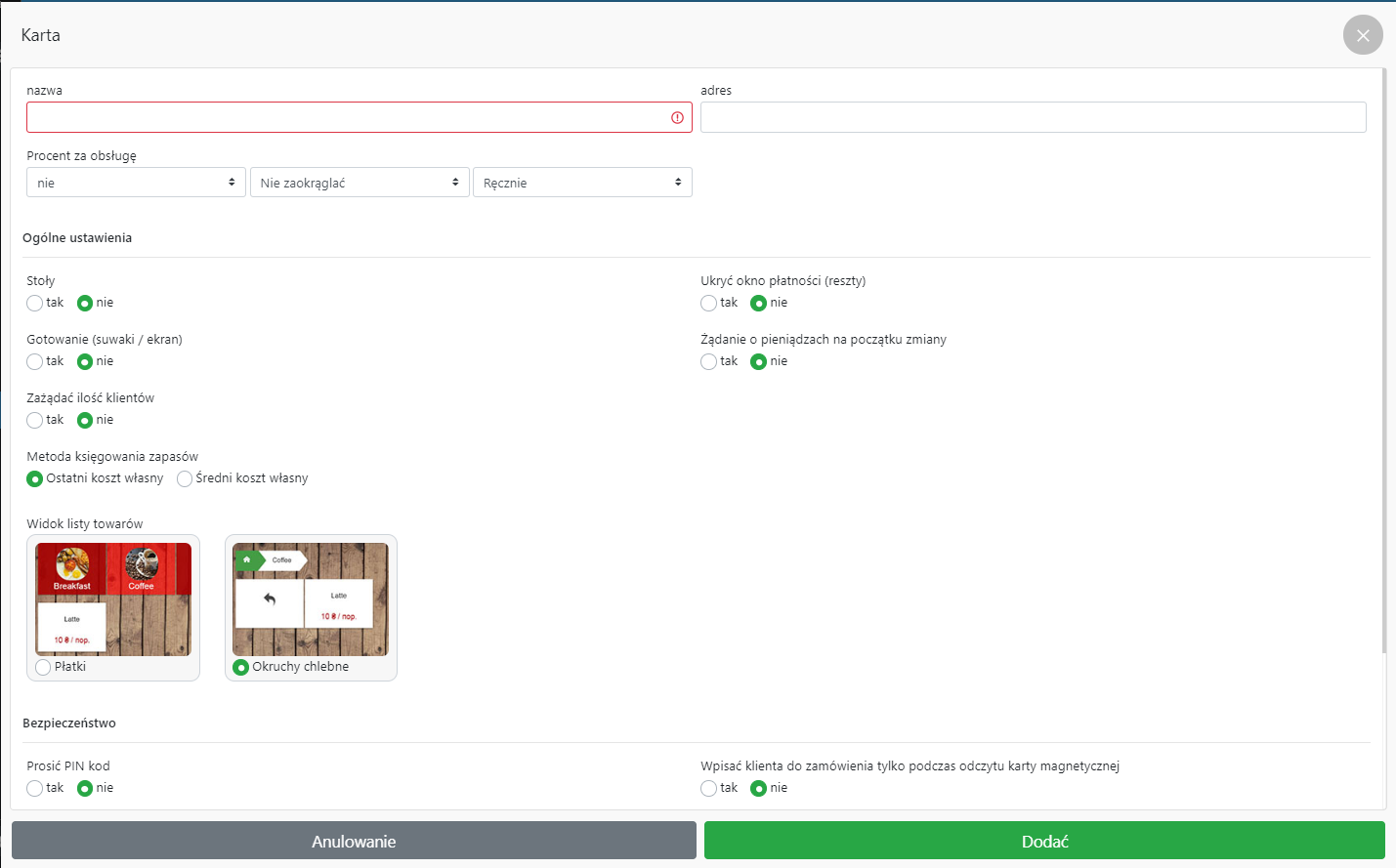Click the error icon in nazwa field
This screenshot has width=1396, height=868.
click(677, 117)
